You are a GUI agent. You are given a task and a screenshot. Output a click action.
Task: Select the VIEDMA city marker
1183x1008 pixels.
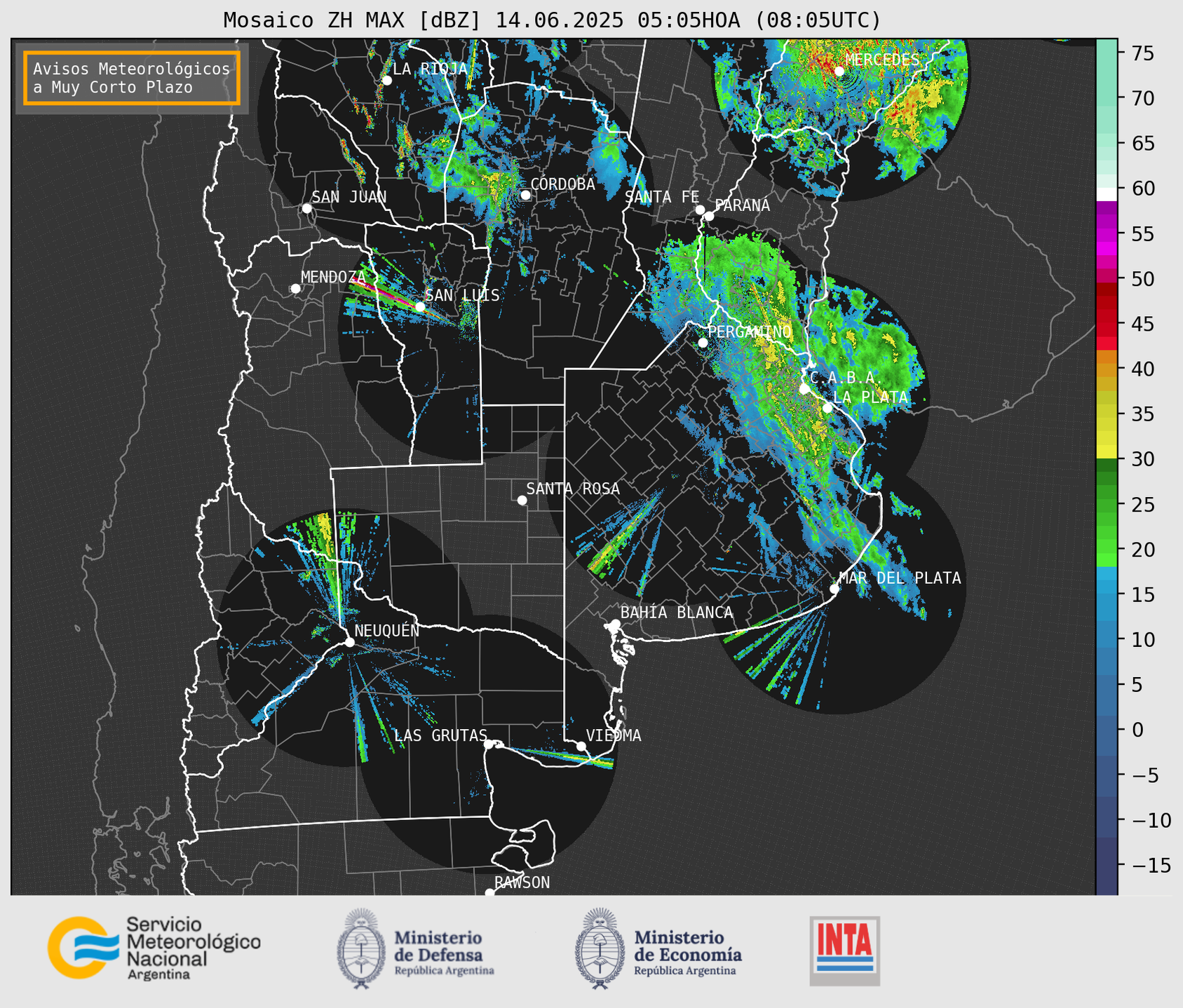(x=581, y=746)
